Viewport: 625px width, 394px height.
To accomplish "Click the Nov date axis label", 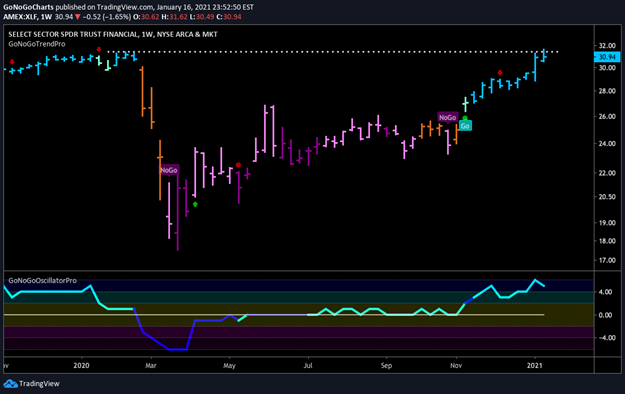I will [x=456, y=365].
